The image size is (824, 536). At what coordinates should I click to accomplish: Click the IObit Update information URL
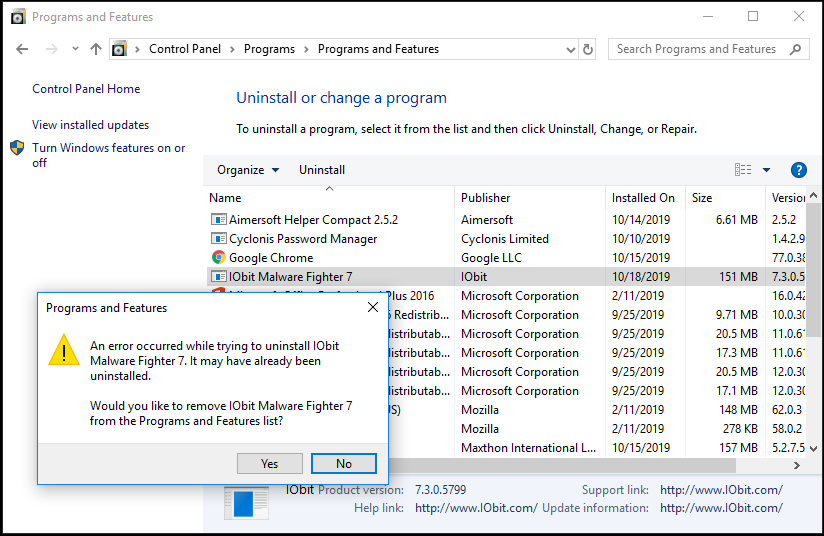tap(721, 508)
